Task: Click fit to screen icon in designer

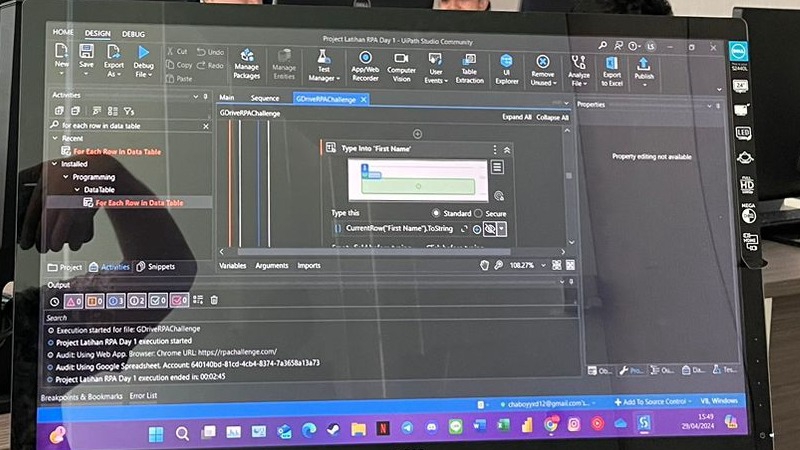Action: (x=557, y=265)
